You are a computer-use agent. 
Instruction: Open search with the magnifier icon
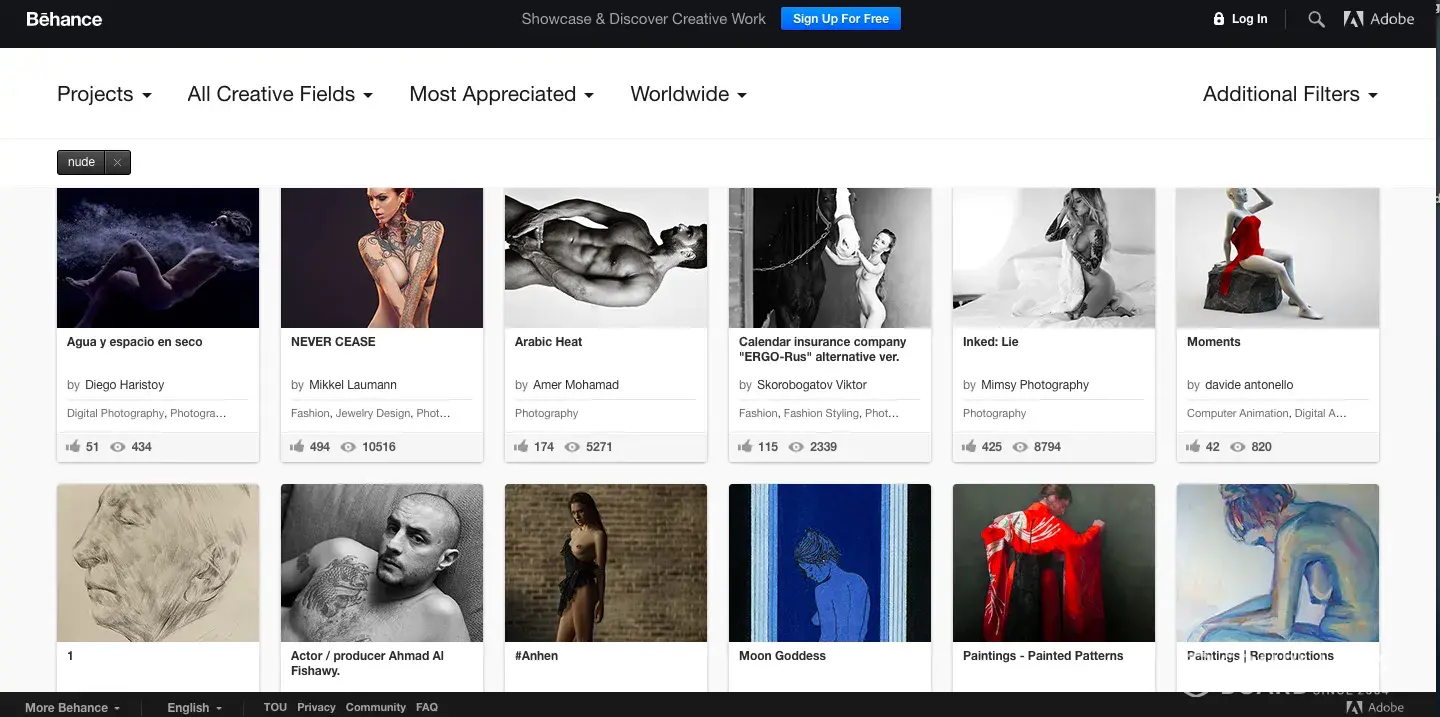1316,19
